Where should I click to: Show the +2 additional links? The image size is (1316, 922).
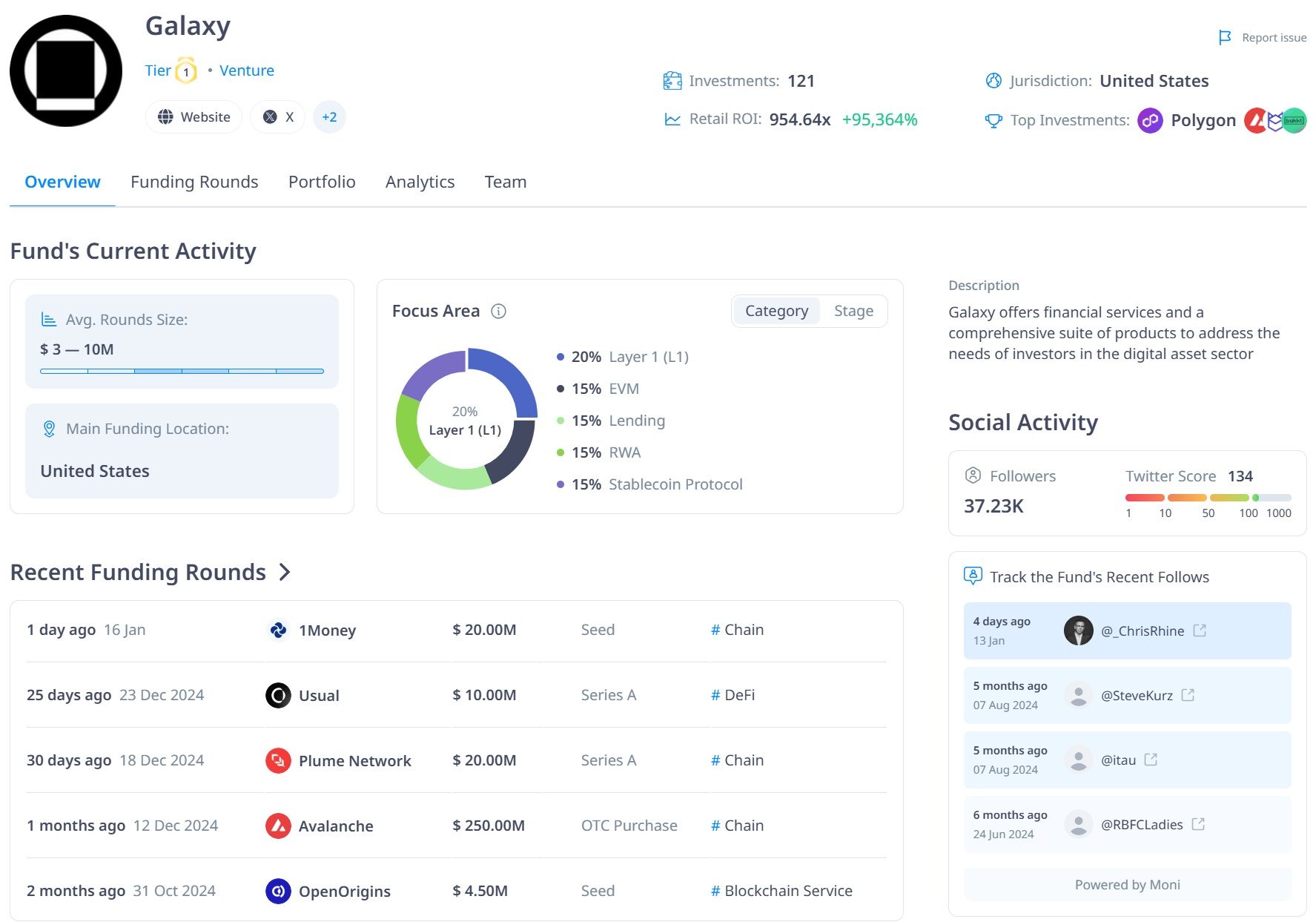click(x=329, y=117)
